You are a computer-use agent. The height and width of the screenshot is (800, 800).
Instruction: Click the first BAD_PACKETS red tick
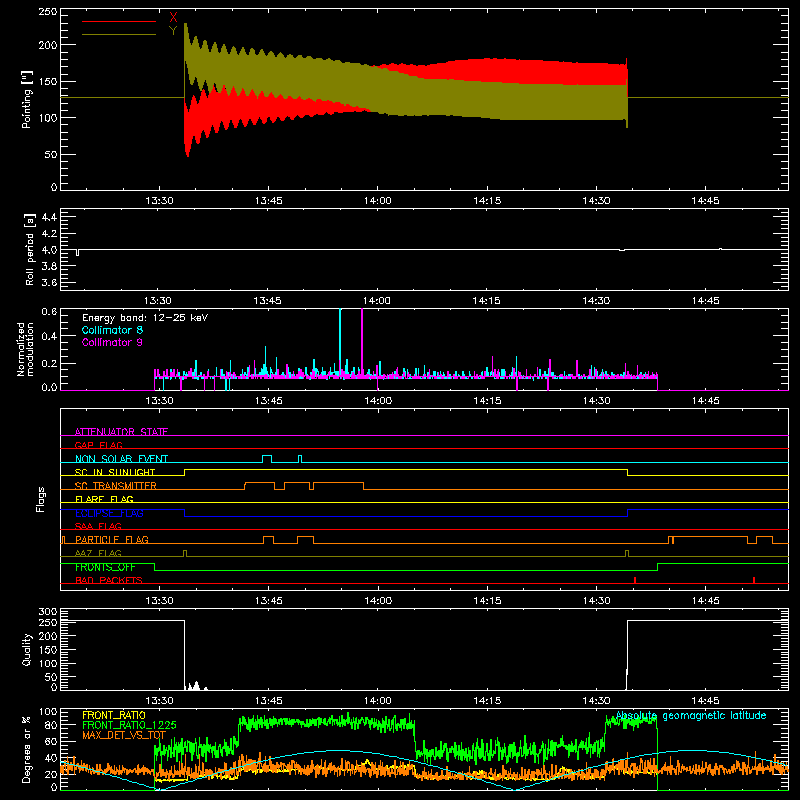(635, 580)
